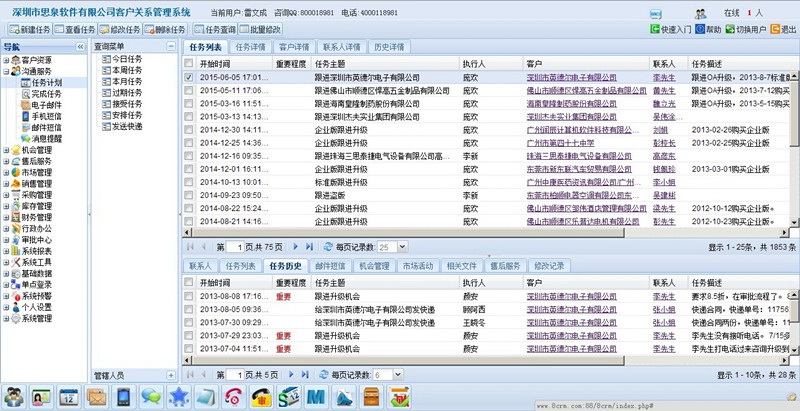Viewport: 800px width, 411px height.
Task: Go to next page of upper task list
Action: [295, 247]
